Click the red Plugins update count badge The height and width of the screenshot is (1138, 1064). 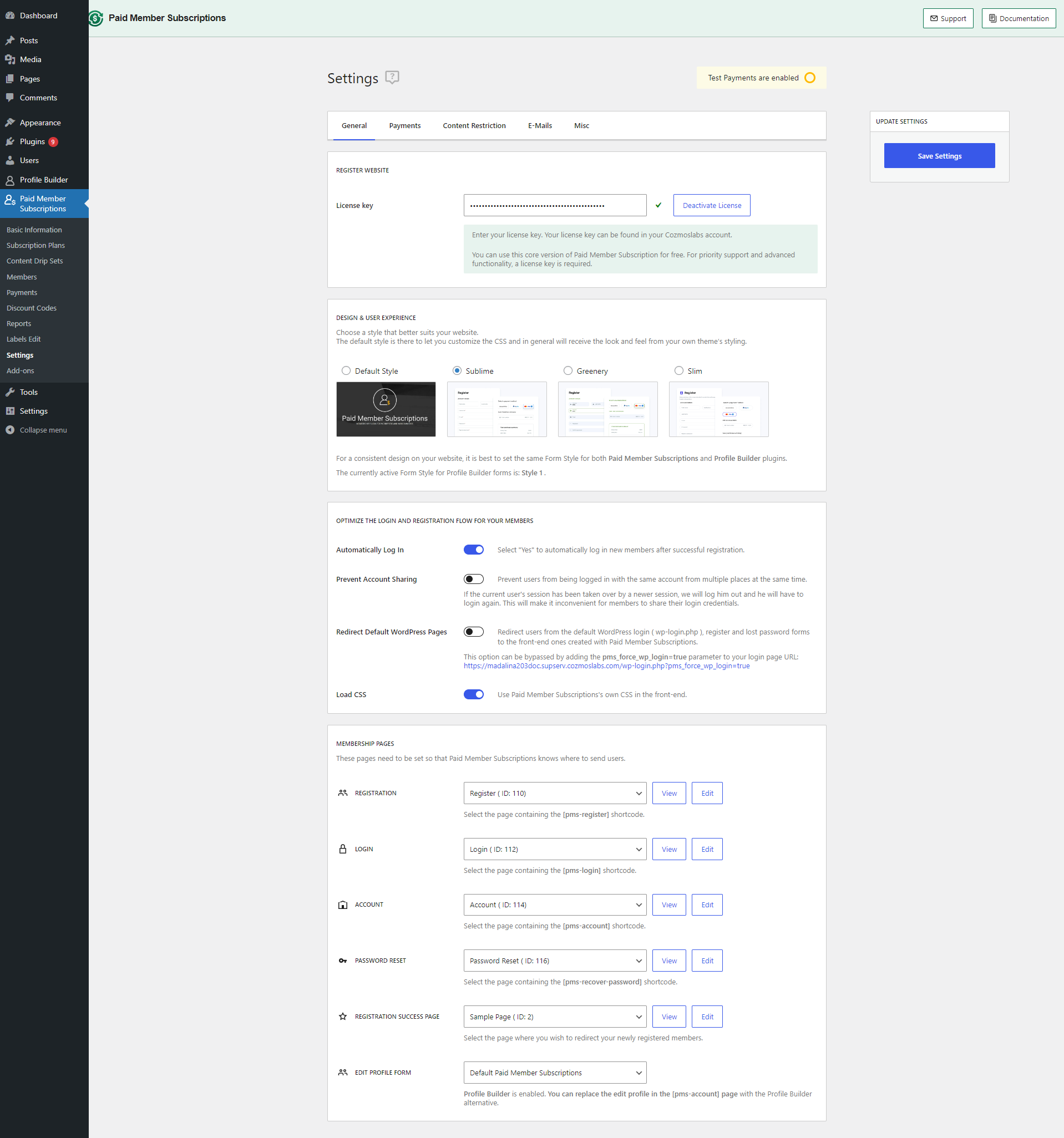(53, 142)
